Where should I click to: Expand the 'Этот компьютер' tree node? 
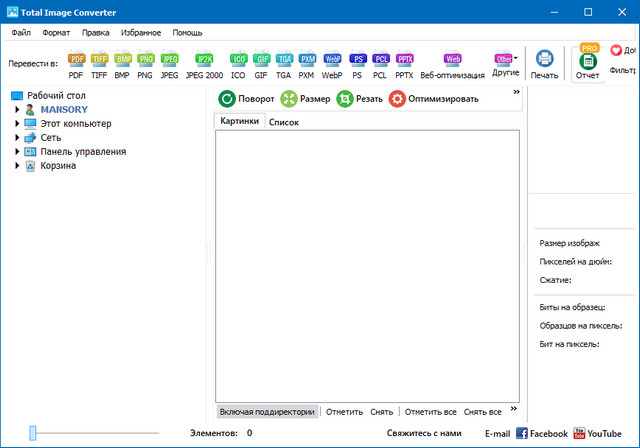click(17, 124)
